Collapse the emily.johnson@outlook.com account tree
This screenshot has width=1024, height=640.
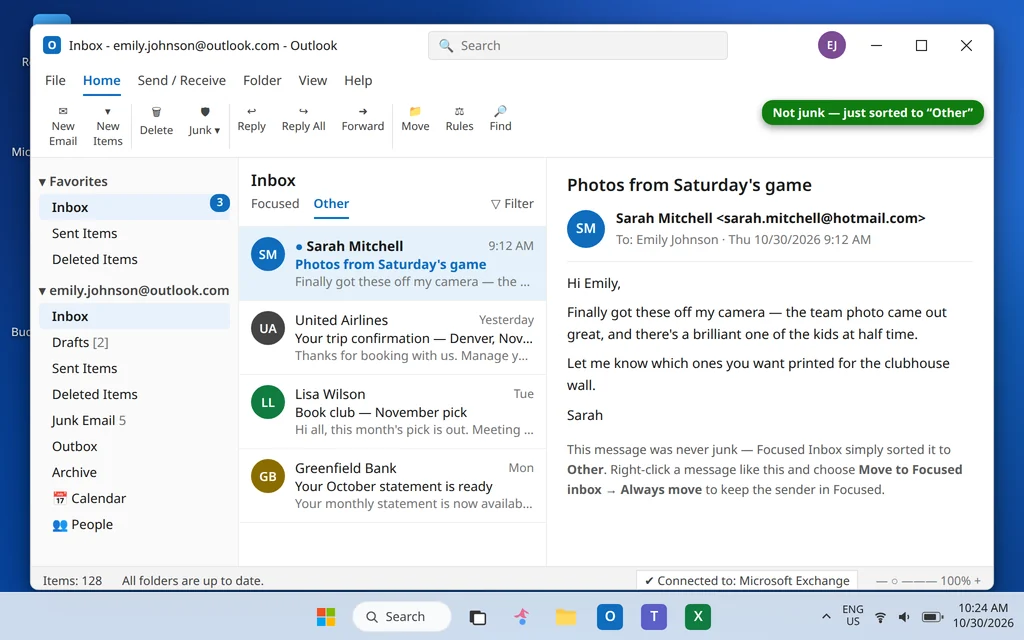[x=42, y=291]
